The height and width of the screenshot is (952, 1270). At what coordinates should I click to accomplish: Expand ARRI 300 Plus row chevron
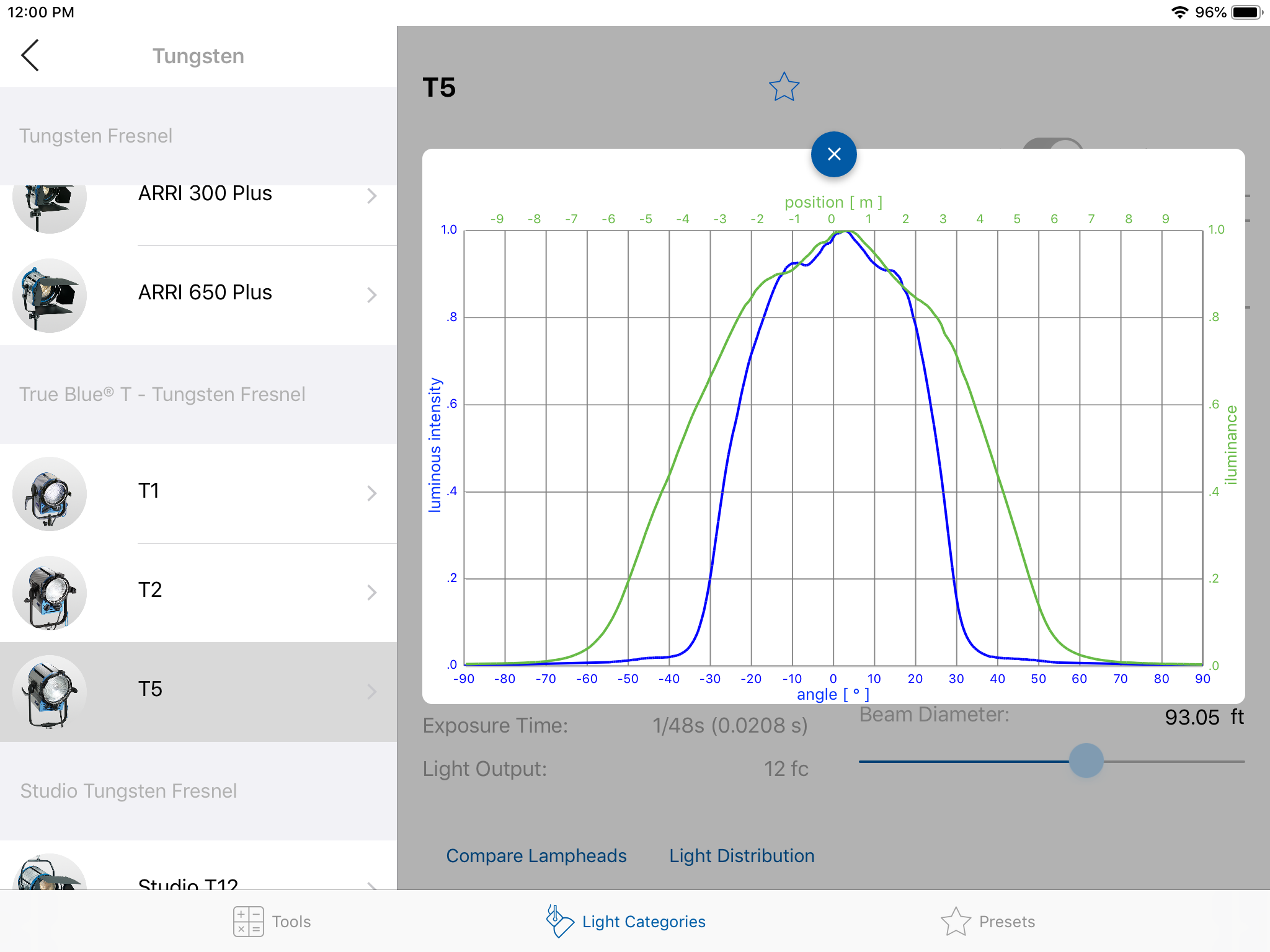pos(371,196)
